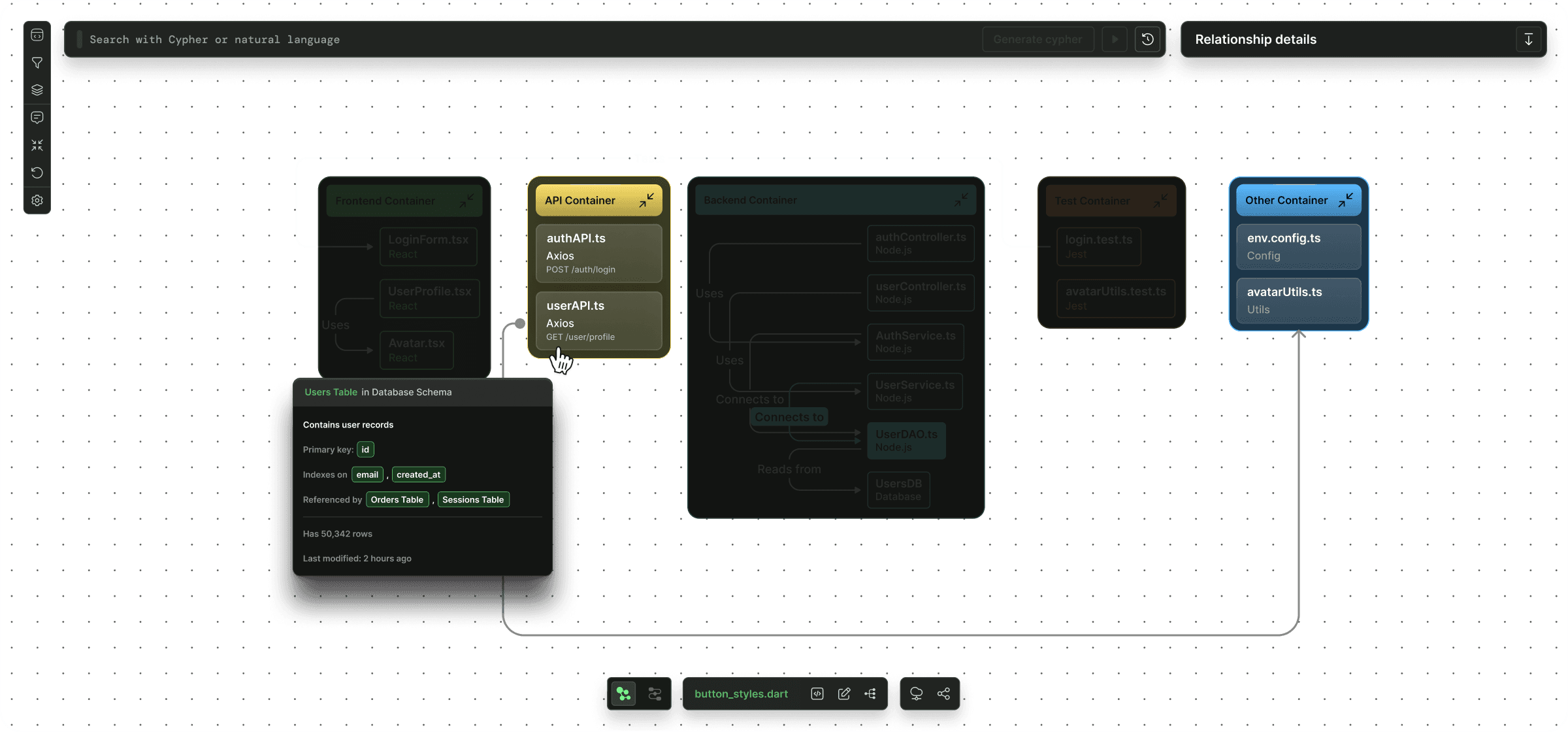Open the settings gear in sidebar

point(37,201)
